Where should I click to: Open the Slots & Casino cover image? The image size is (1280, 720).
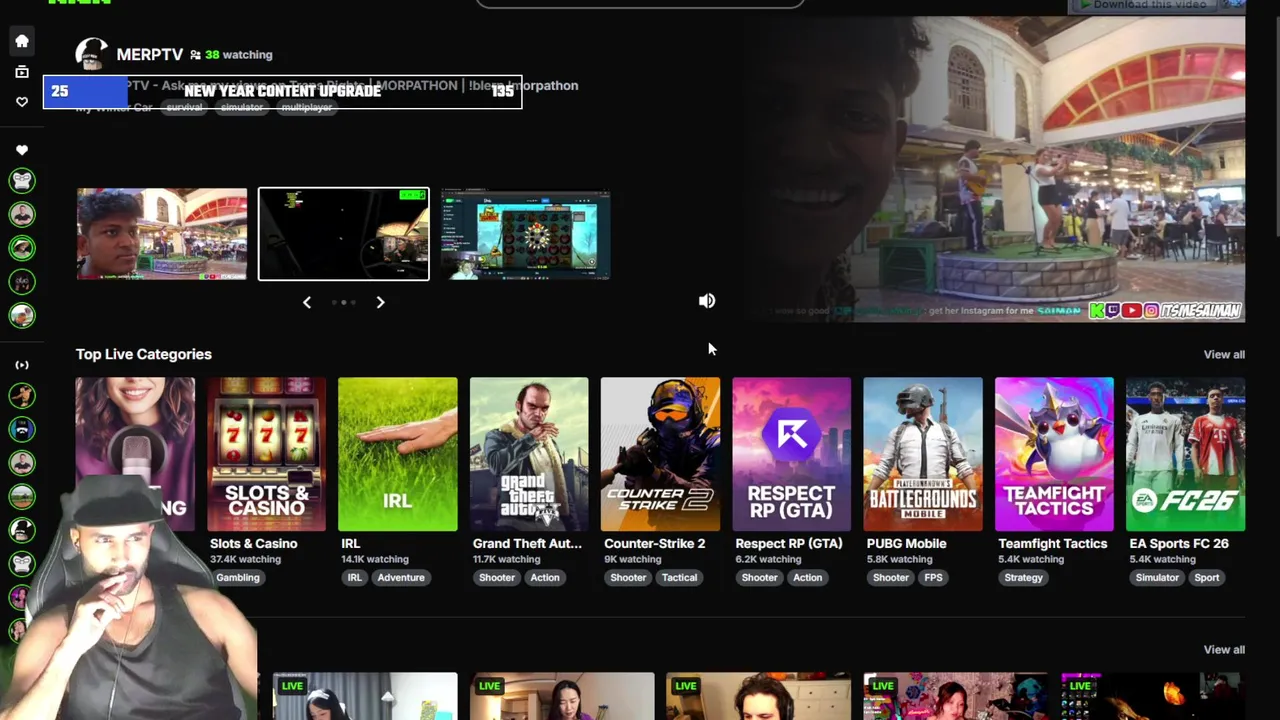pyautogui.click(x=266, y=454)
